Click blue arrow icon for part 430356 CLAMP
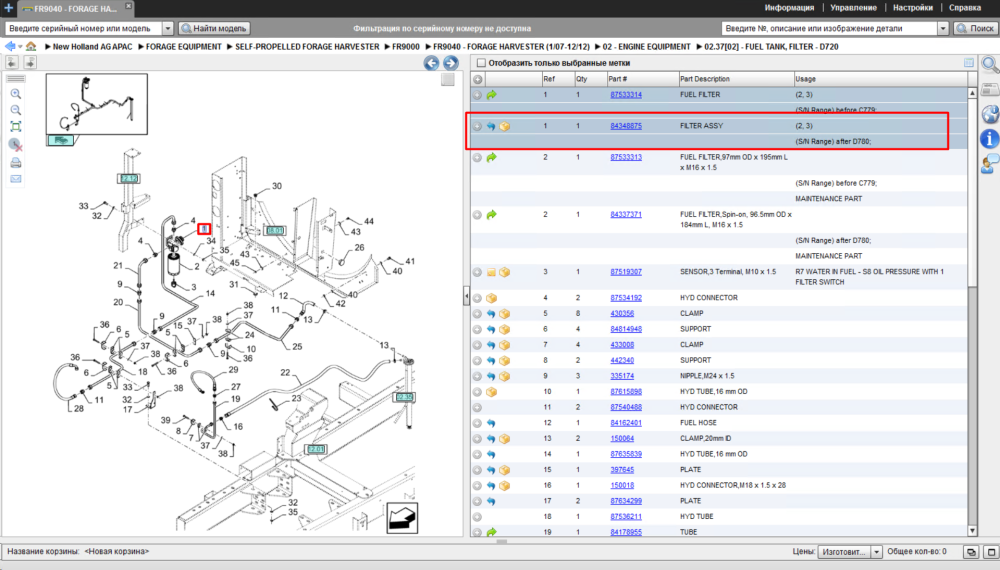This screenshot has width=1000, height=570. [x=491, y=314]
